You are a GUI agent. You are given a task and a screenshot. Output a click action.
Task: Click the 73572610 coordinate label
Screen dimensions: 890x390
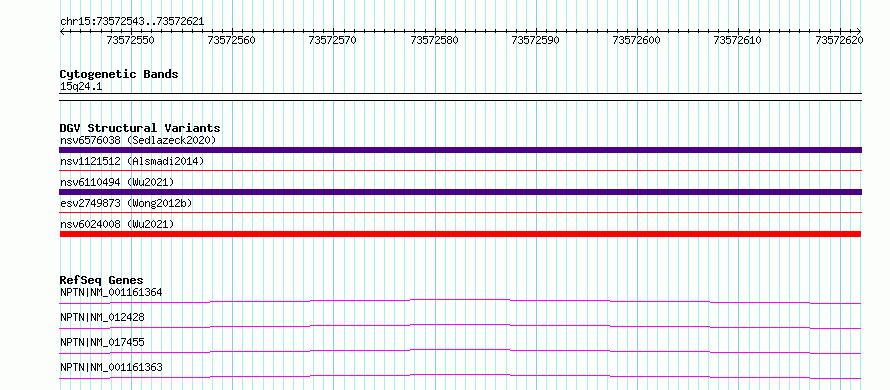tap(738, 40)
